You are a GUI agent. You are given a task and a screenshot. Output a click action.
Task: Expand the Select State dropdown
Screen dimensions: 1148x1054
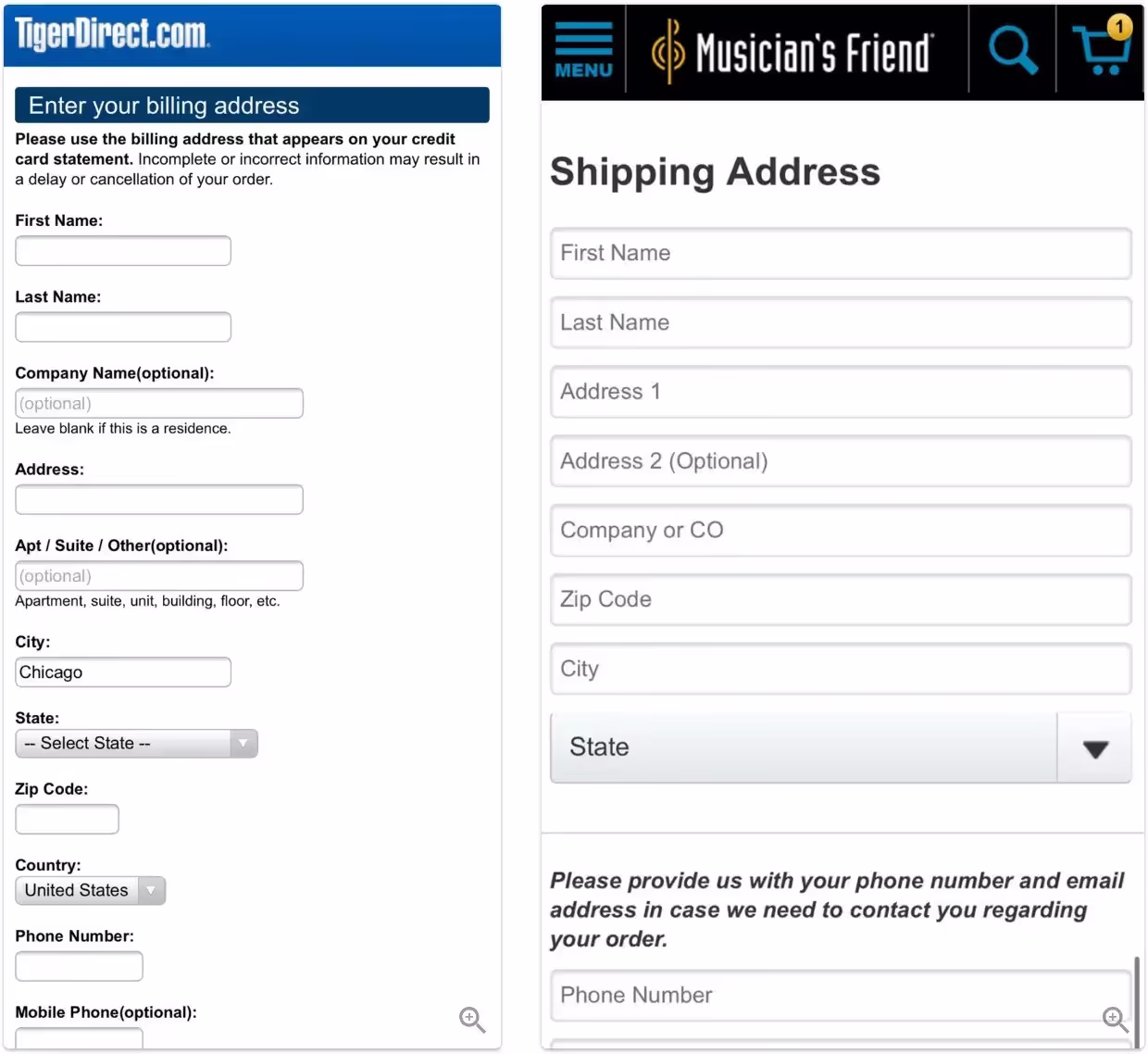tap(136, 744)
